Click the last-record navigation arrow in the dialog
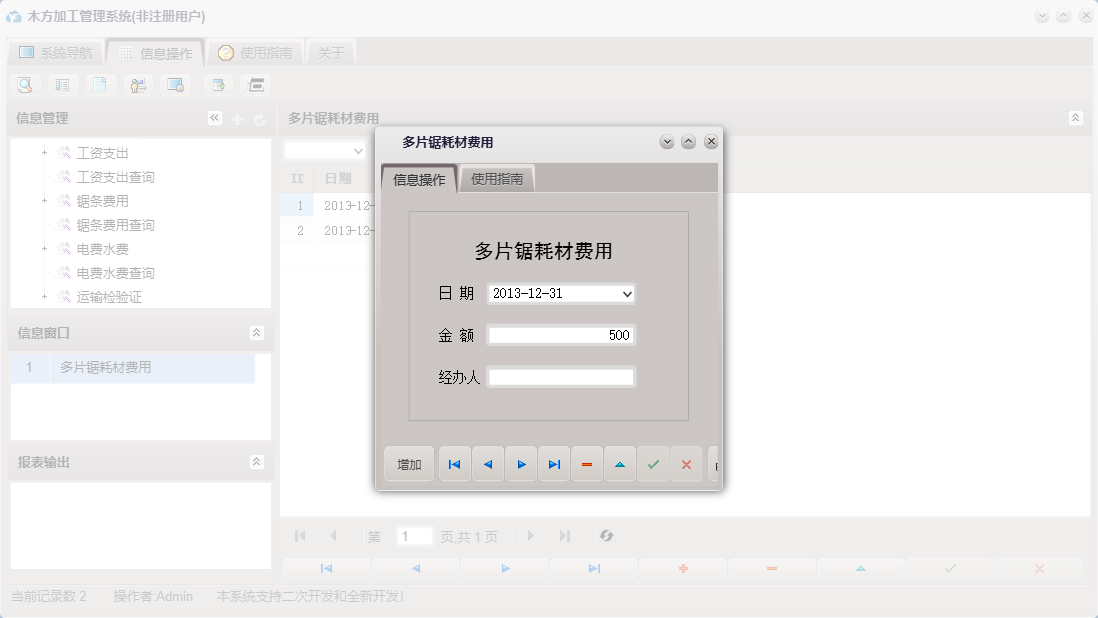The width and height of the screenshot is (1098, 618). (554, 464)
